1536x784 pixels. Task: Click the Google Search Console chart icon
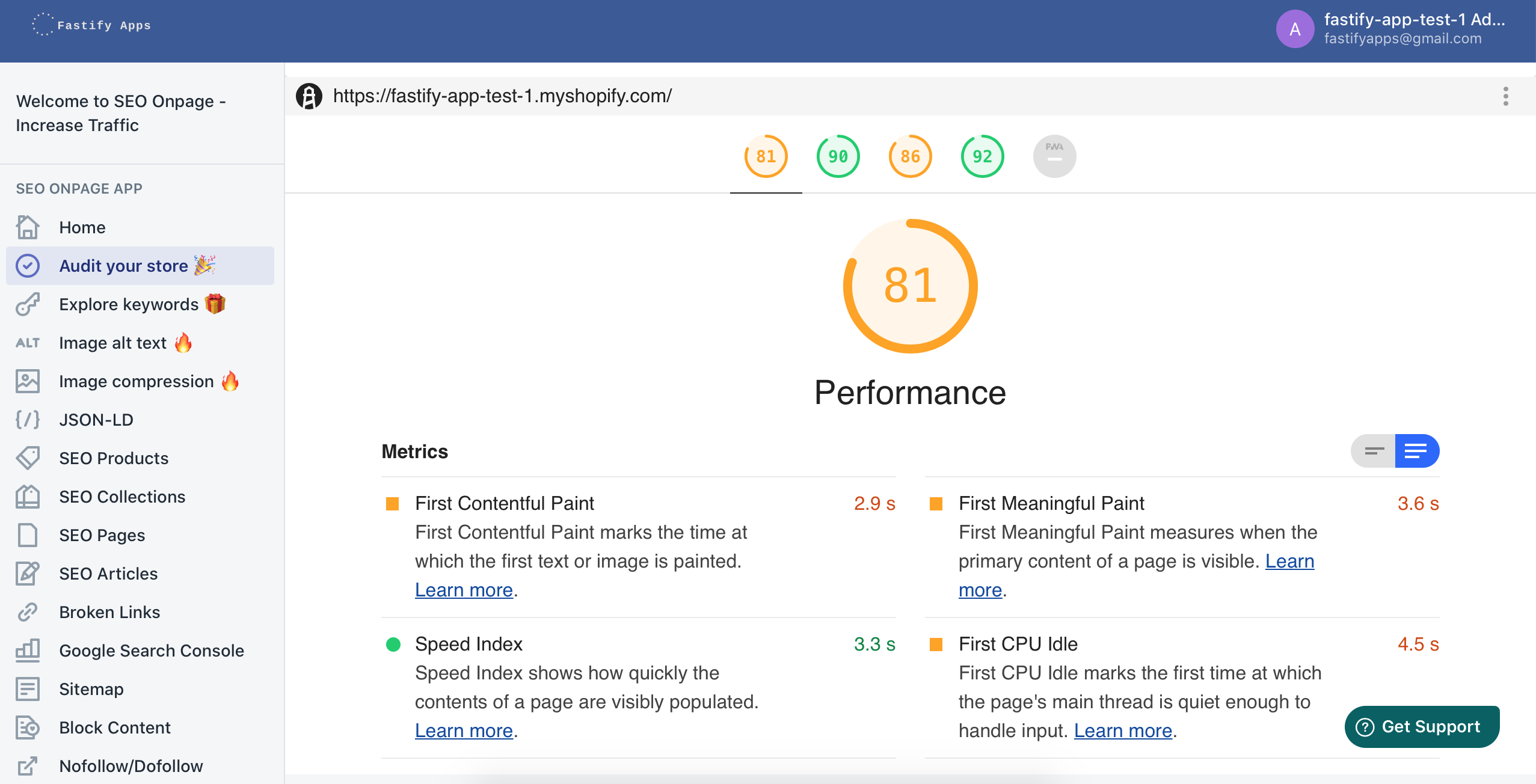(28, 651)
